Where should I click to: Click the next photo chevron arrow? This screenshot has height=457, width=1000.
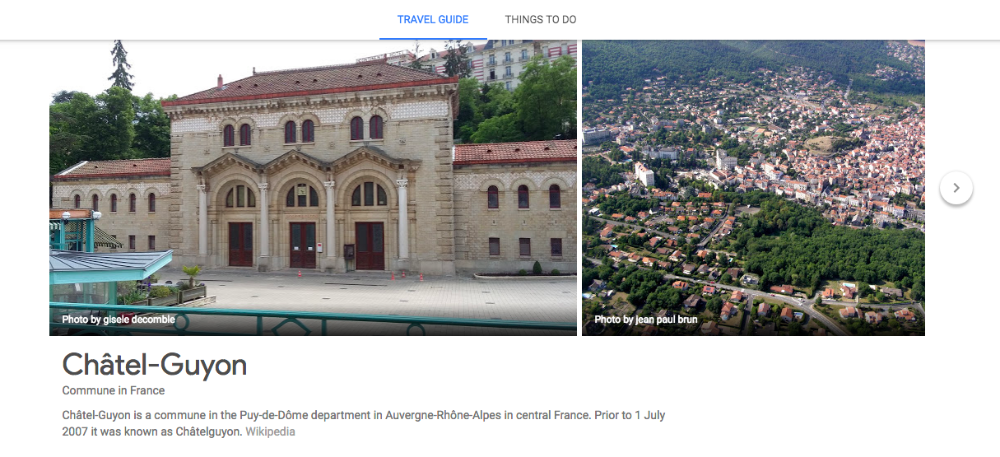(956, 188)
